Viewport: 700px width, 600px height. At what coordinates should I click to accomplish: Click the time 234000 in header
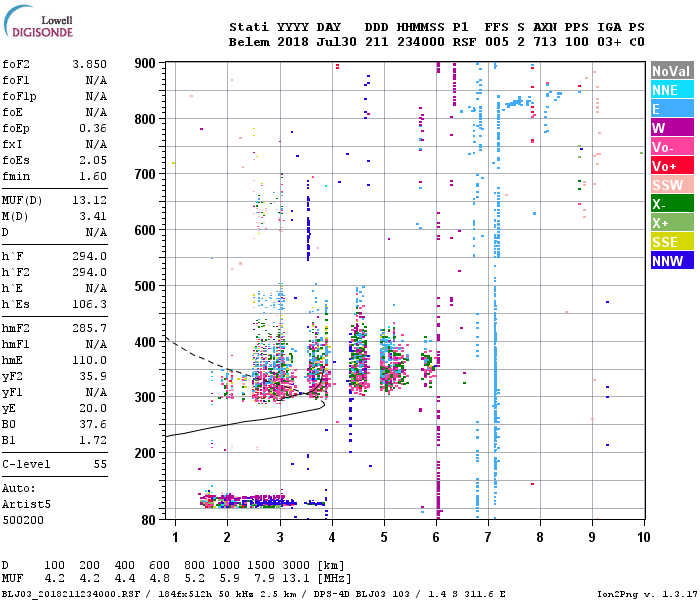point(421,42)
